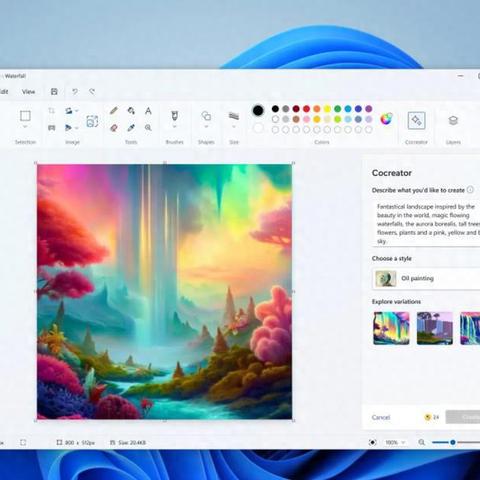Expand the Size dropdown arrow
This screenshot has height=480, width=480.
(x=234, y=127)
